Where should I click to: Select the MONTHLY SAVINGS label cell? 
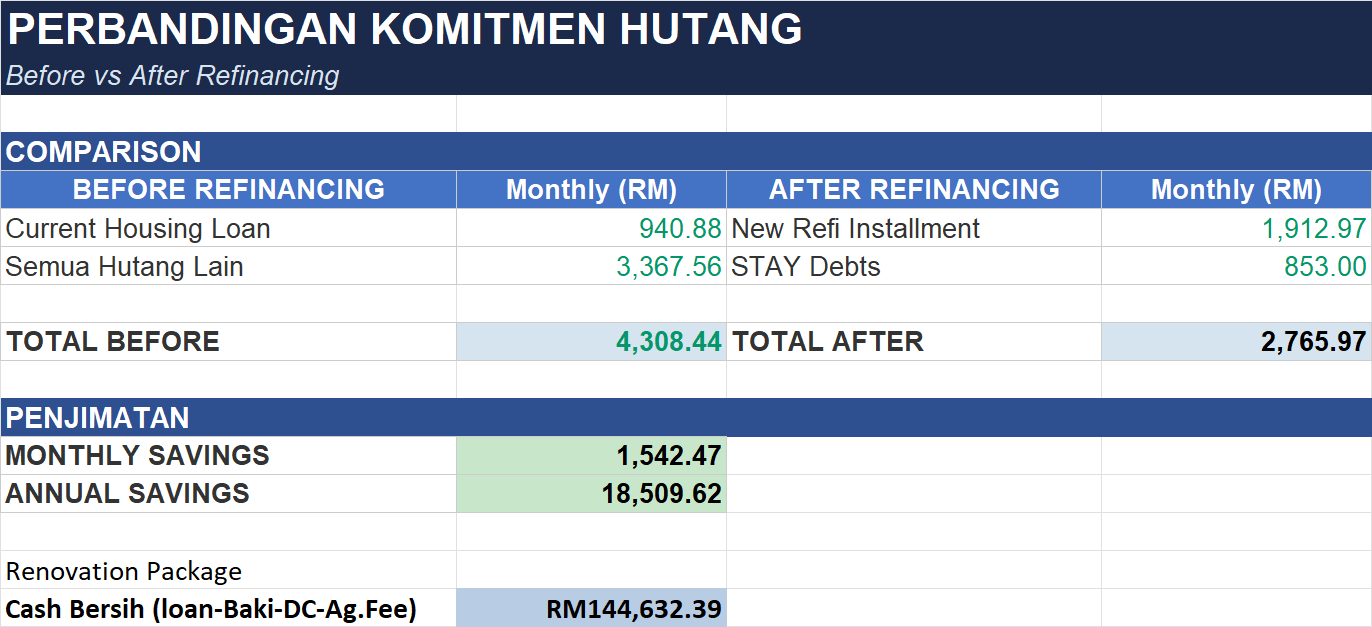(229, 456)
